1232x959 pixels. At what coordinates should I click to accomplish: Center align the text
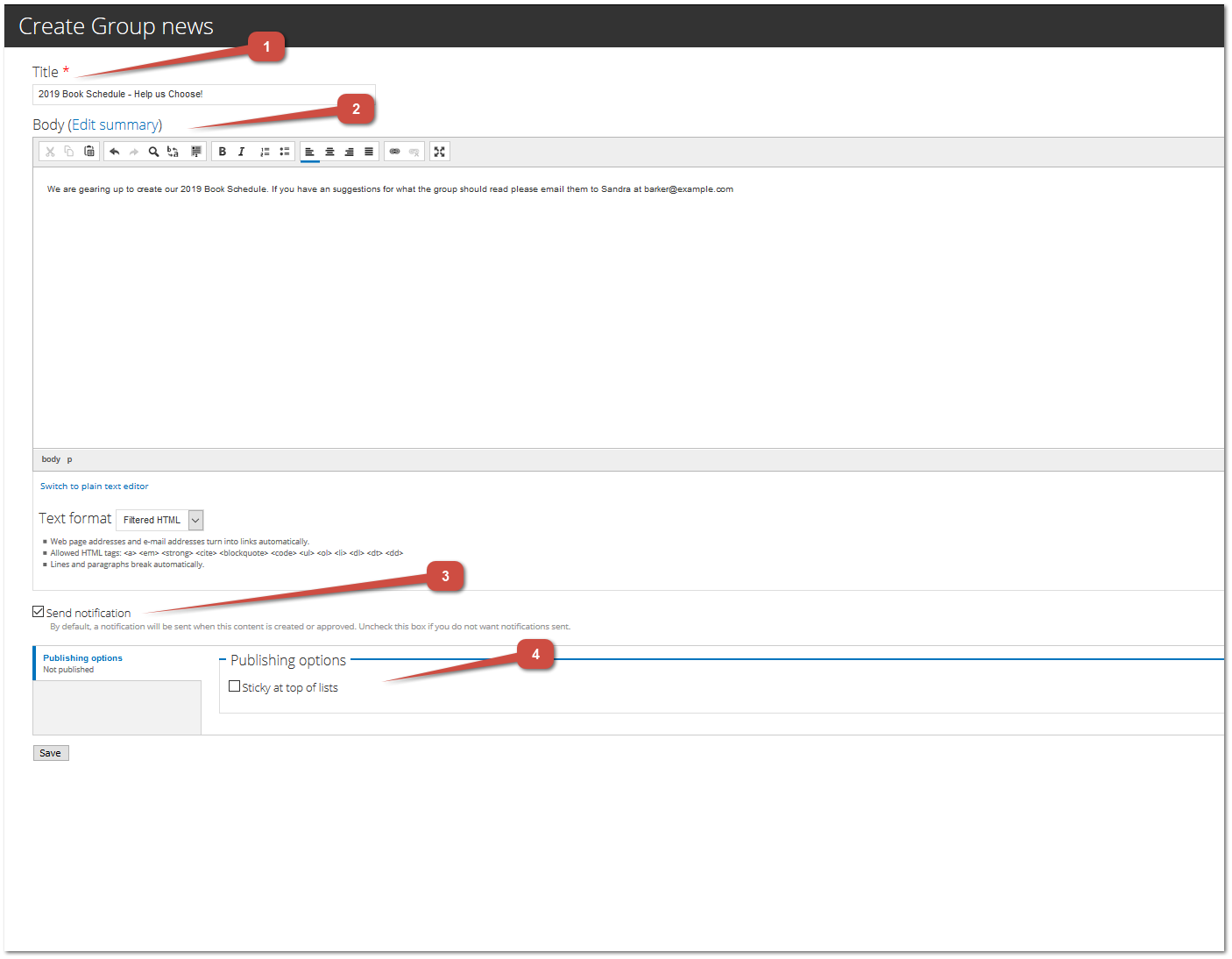(x=330, y=152)
